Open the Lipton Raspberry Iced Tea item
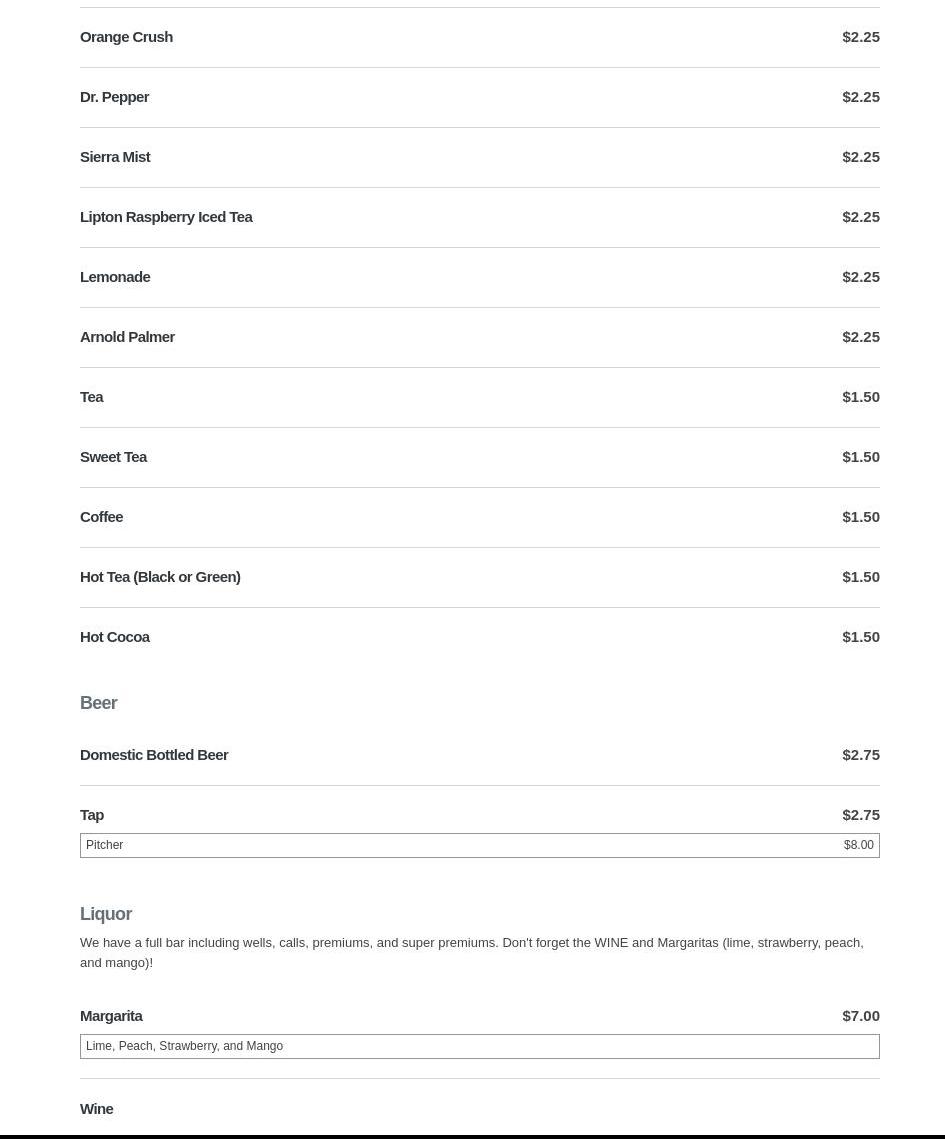This screenshot has width=945, height=1139. click(x=166, y=217)
